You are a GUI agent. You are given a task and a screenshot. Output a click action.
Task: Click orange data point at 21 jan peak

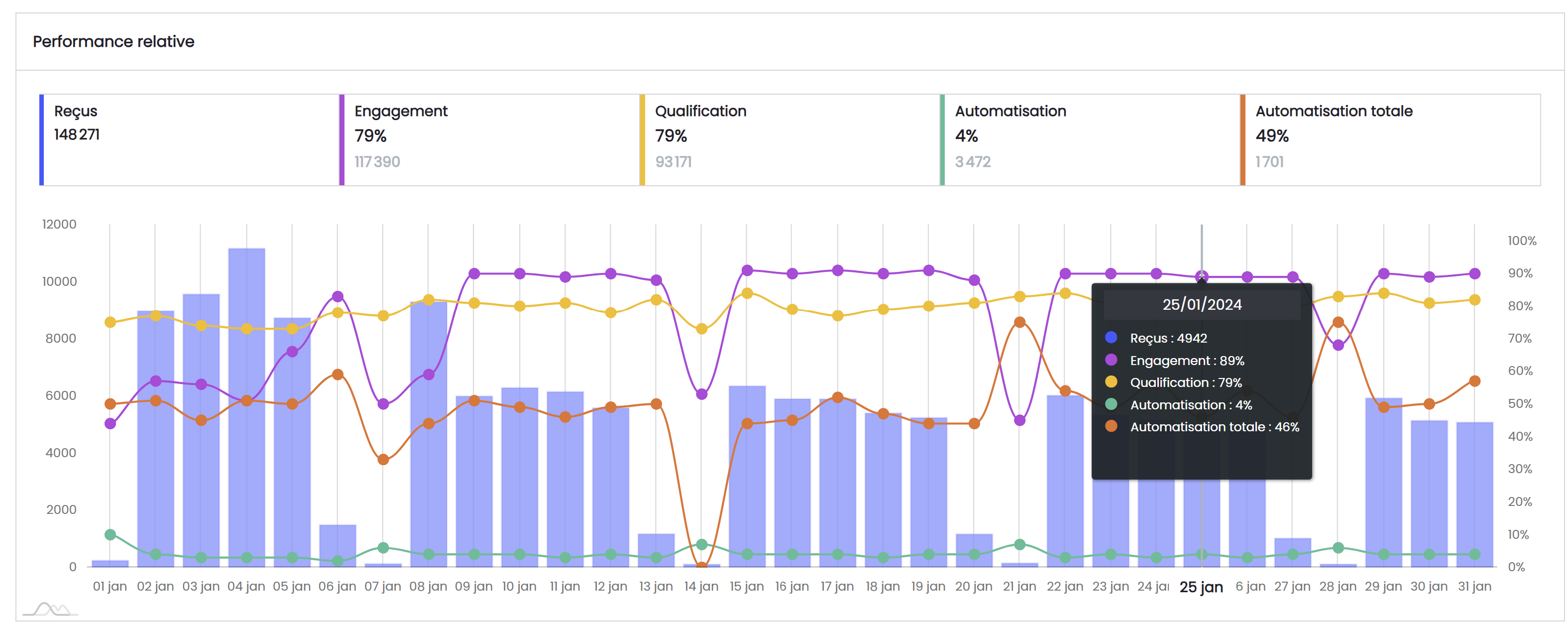(1019, 322)
